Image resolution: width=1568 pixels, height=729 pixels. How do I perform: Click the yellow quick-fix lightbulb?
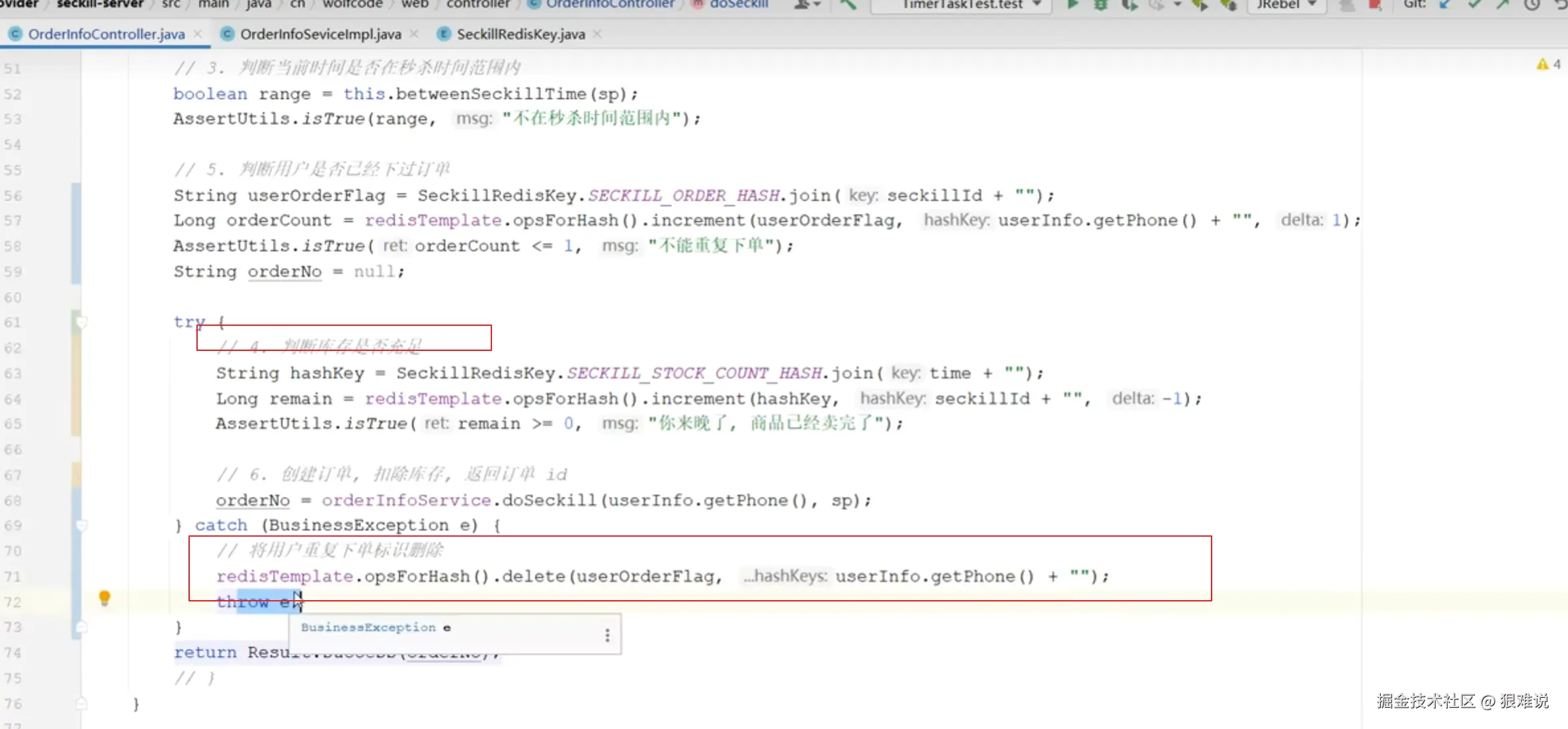pyautogui.click(x=104, y=598)
